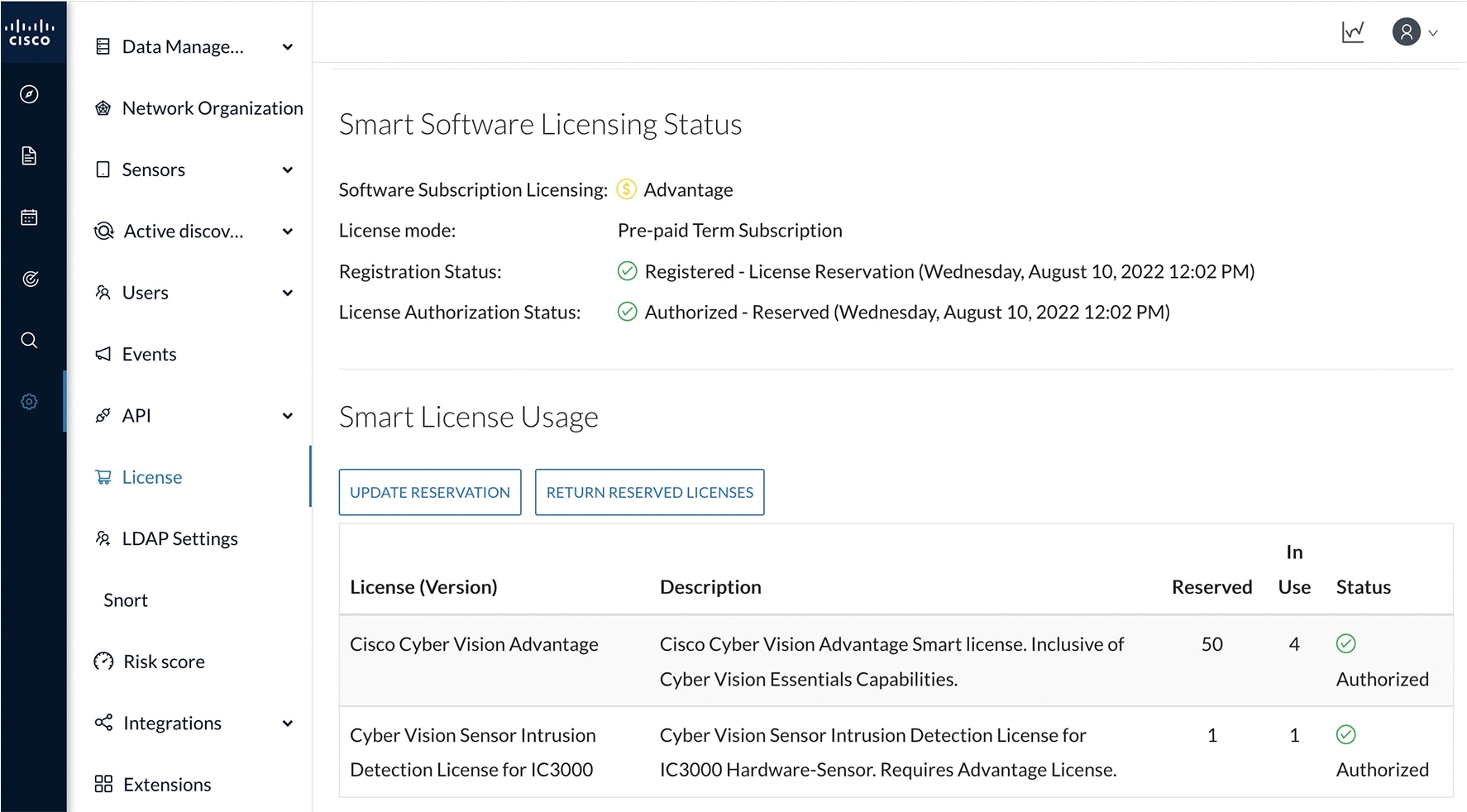The height and width of the screenshot is (812, 1467).
Task: Click the user avatar in the top right
Action: [x=1406, y=31]
